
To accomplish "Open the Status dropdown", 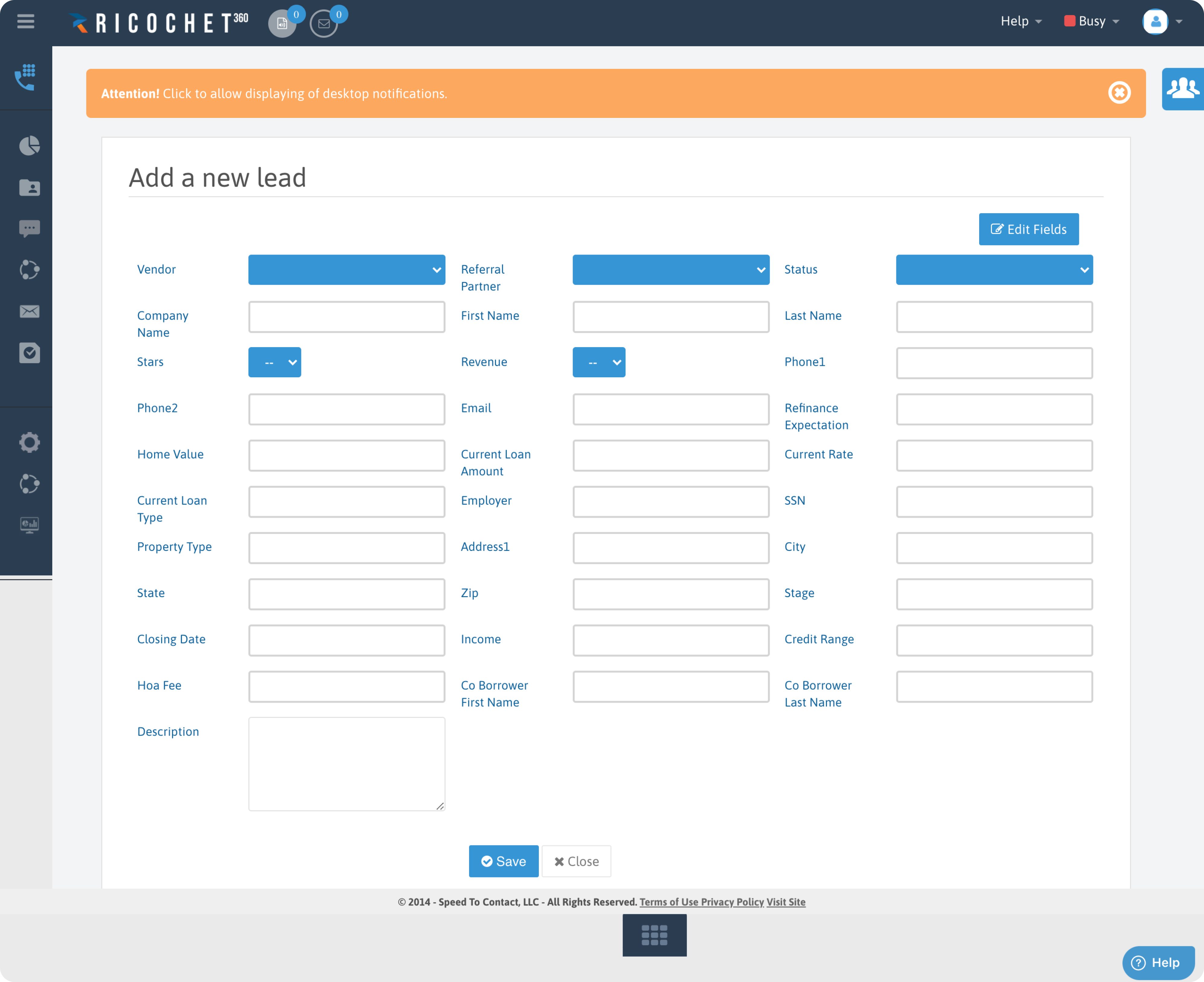I will (x=994, y=270).
